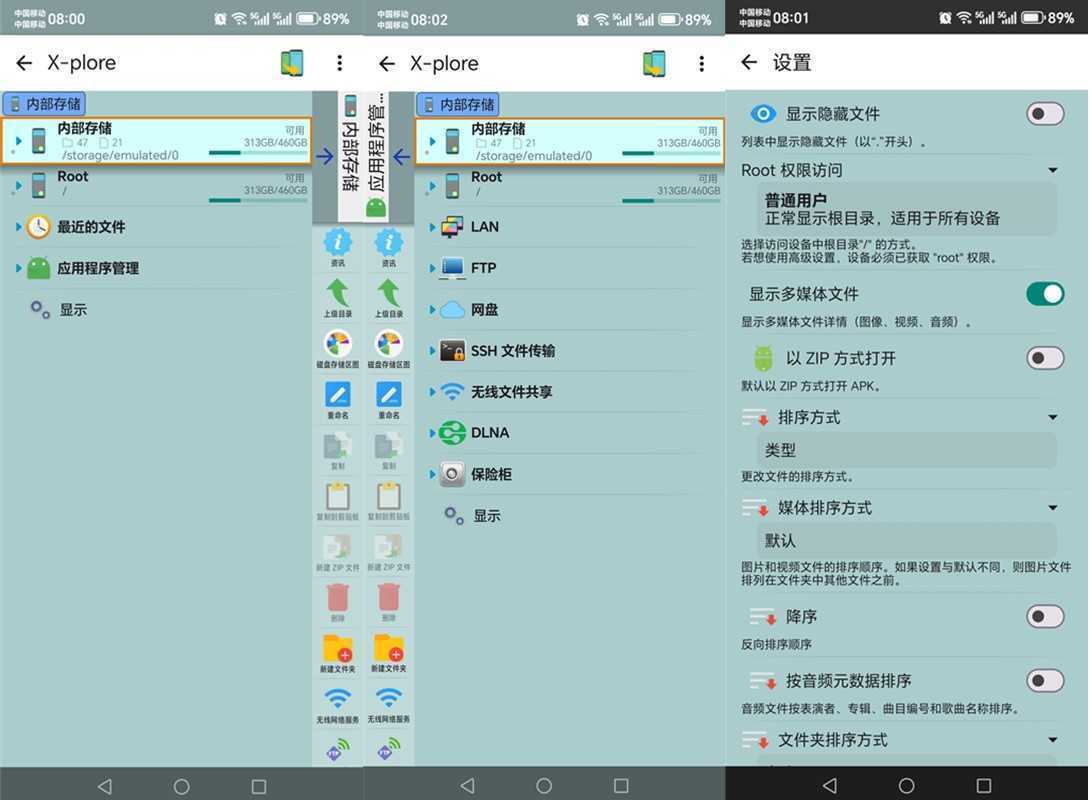This screenshot has width=1090, height=800.
Task: Turn off the 显示多媒体文件 switch
Action: click(x=1045, y=294)
